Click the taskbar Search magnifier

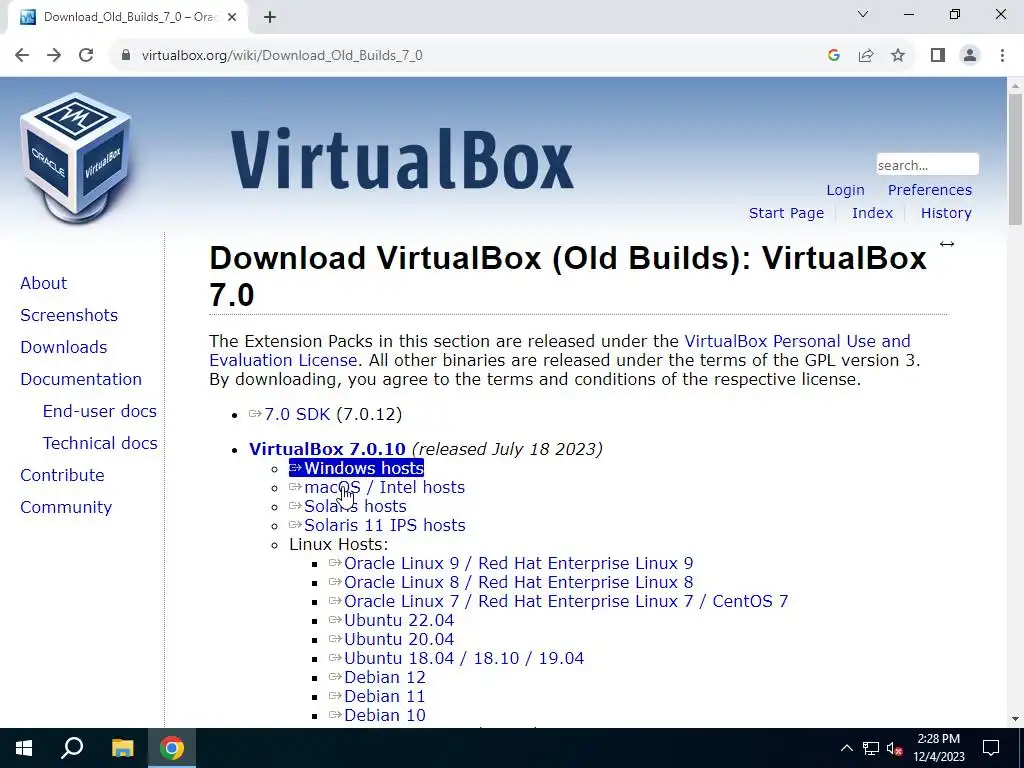(72, 748)
